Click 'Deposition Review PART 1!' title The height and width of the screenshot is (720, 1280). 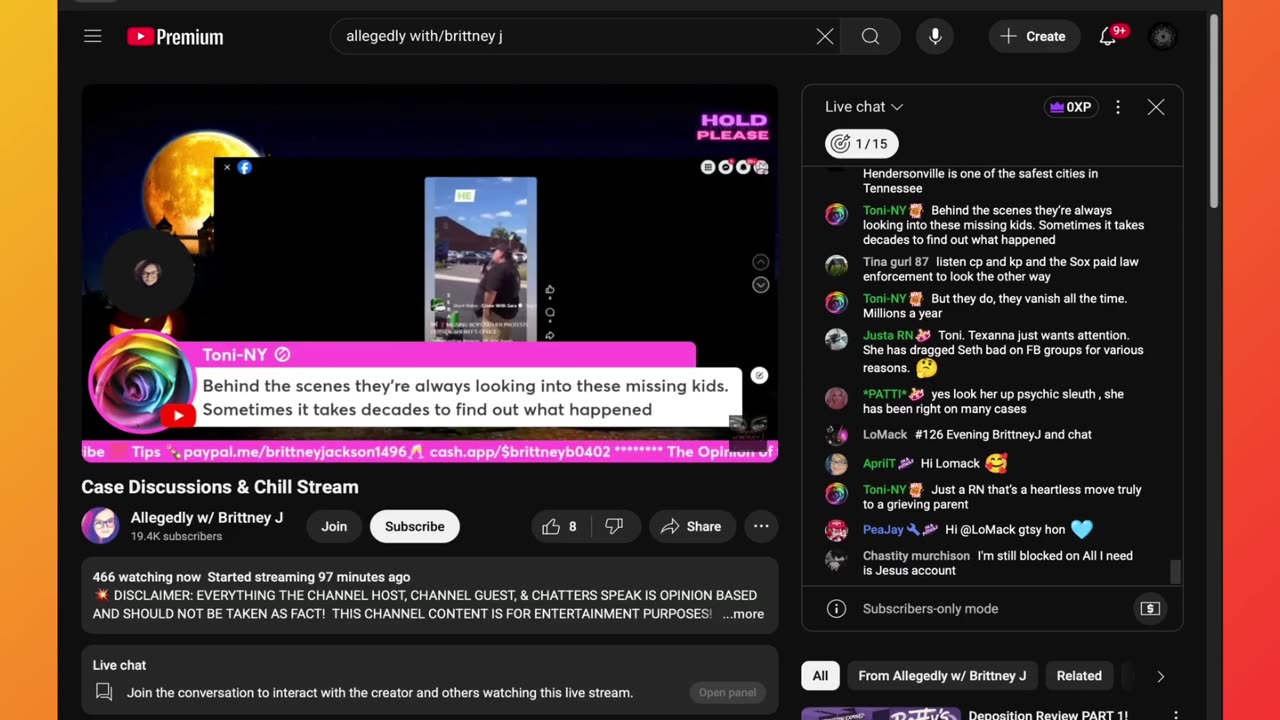[x=1048, y=715]
